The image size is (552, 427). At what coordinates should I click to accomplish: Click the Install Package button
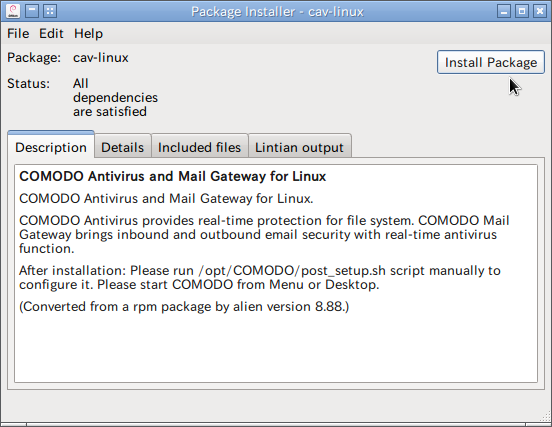click(491, 62)
